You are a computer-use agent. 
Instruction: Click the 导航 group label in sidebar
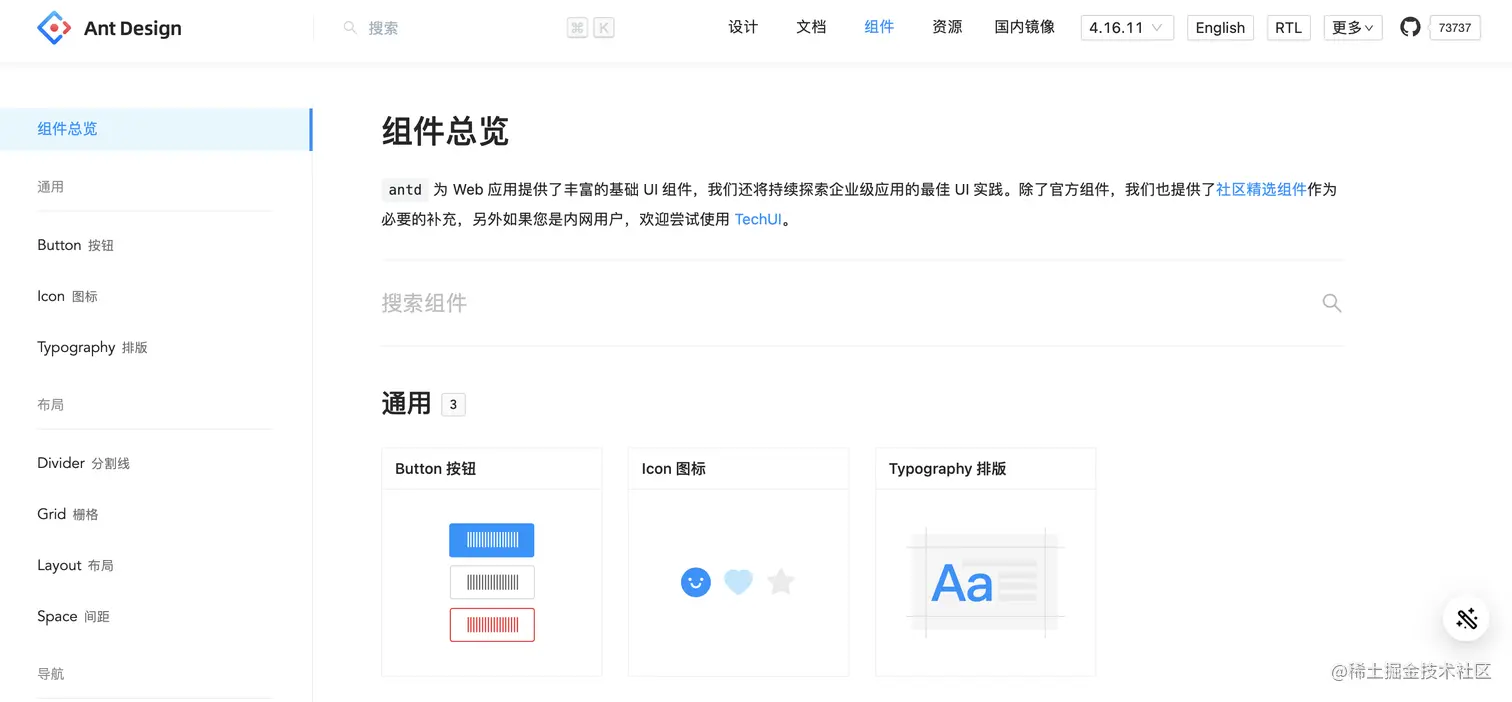[x=50, y=674]
